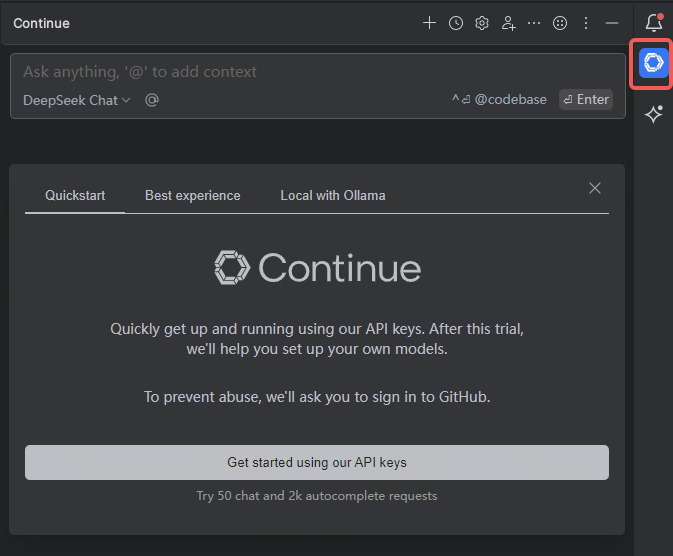Click the large Continue logo
The width and height of the screenshot is (673, 556).
click(x=318, y=267)
